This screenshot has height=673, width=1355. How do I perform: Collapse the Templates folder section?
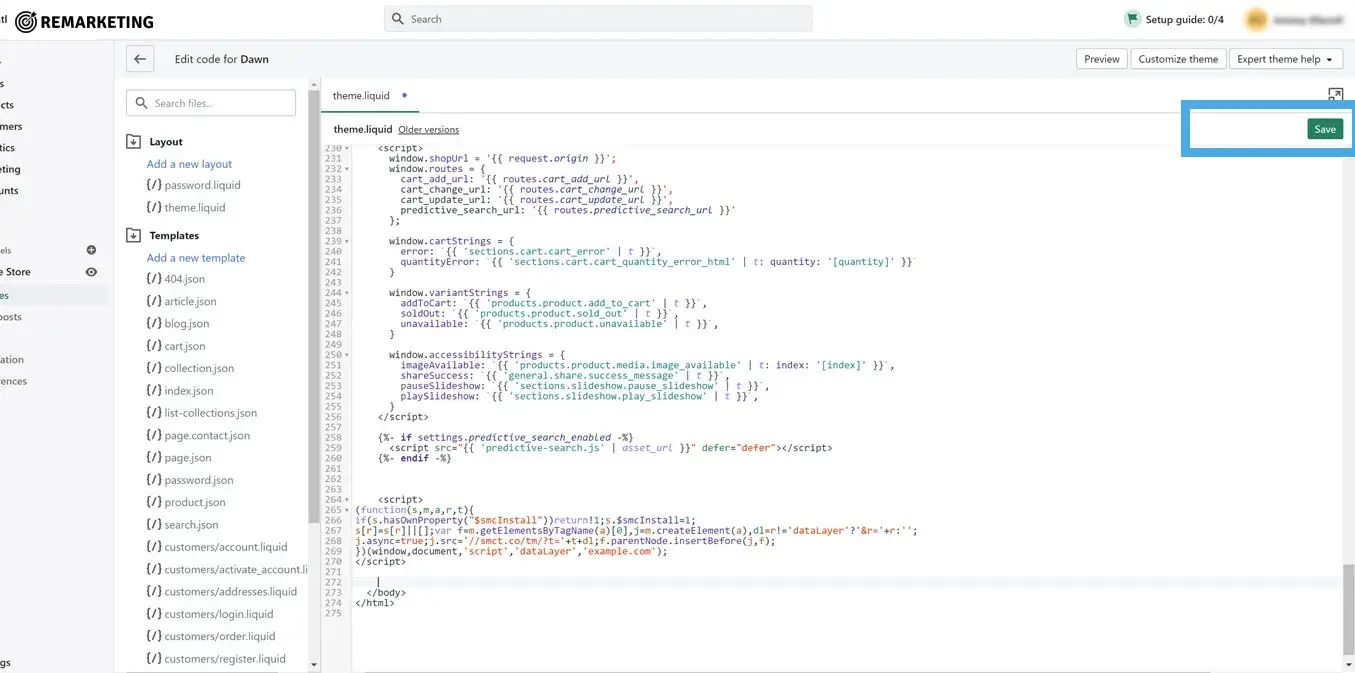pyautogui.click(x=134, y=236)
